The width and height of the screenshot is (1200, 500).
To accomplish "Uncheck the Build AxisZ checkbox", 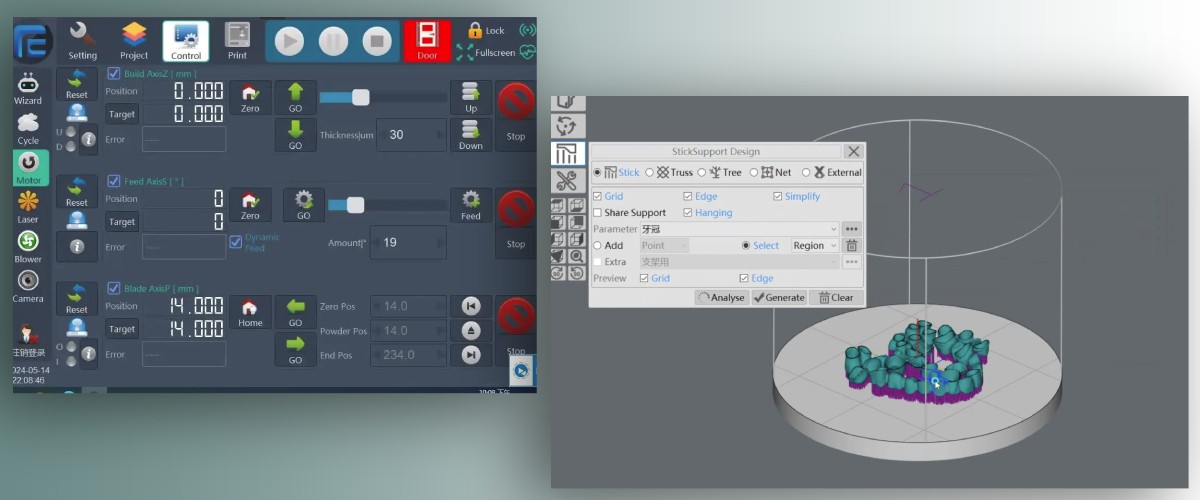I will pos(113,73).
